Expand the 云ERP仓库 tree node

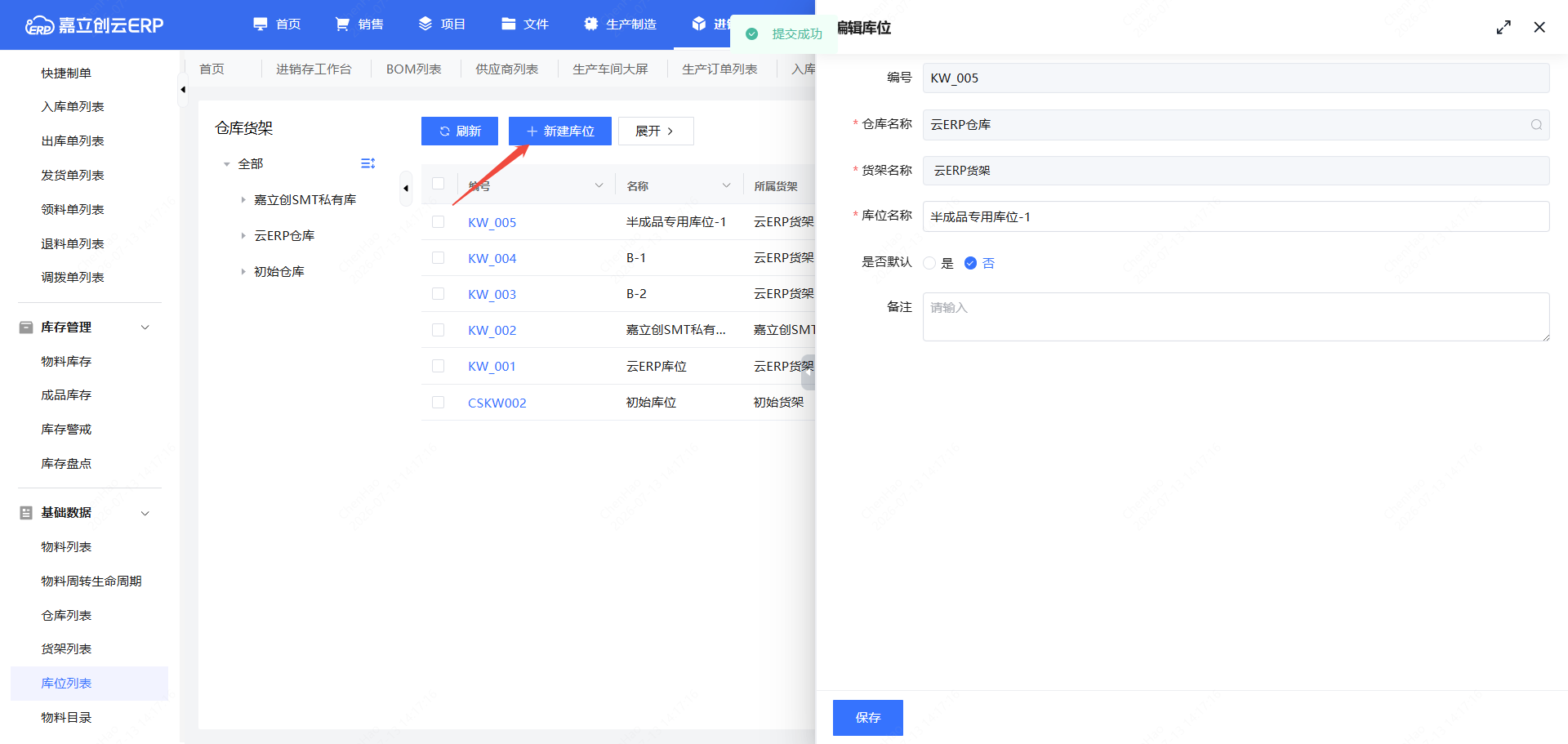[x=243, y=236]
